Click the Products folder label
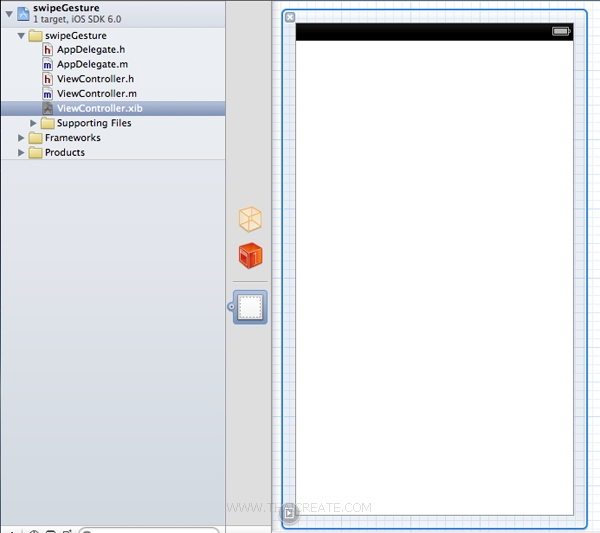Image resolution: width=600 pixels, height=533 pixels. click(65, 153)
